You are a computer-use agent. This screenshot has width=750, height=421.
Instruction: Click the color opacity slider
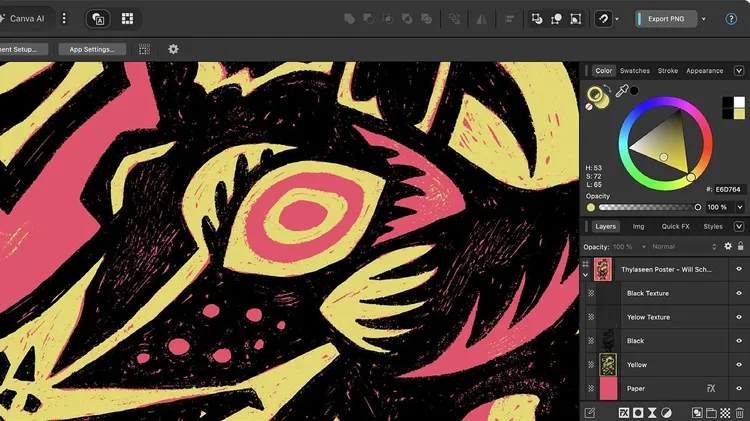[650, 207]
